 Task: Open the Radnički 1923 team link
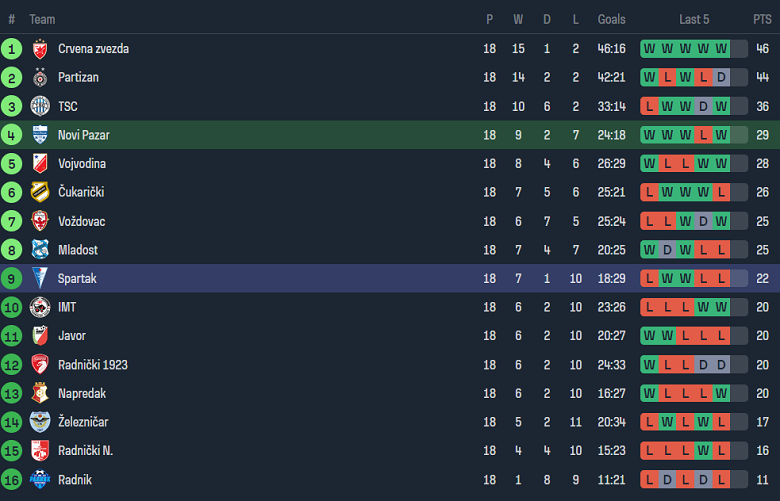point(93,365)
